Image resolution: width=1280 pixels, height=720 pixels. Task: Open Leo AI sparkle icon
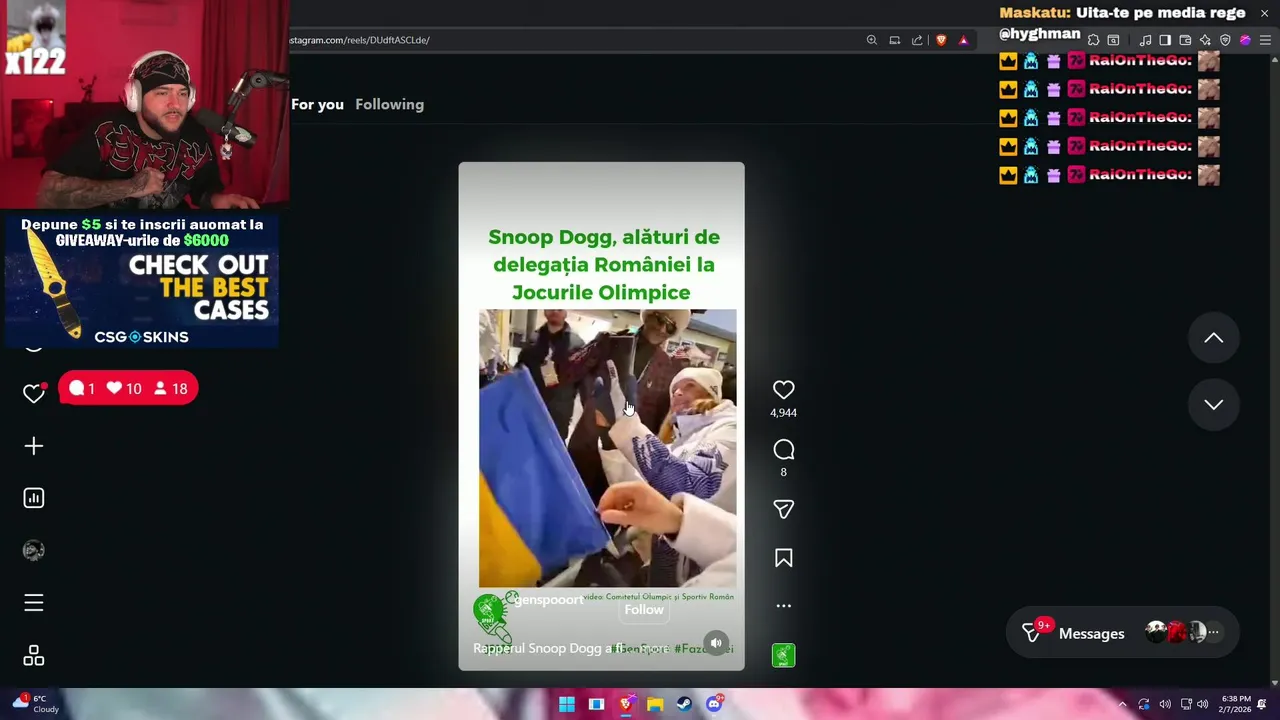coord(1205,40)
